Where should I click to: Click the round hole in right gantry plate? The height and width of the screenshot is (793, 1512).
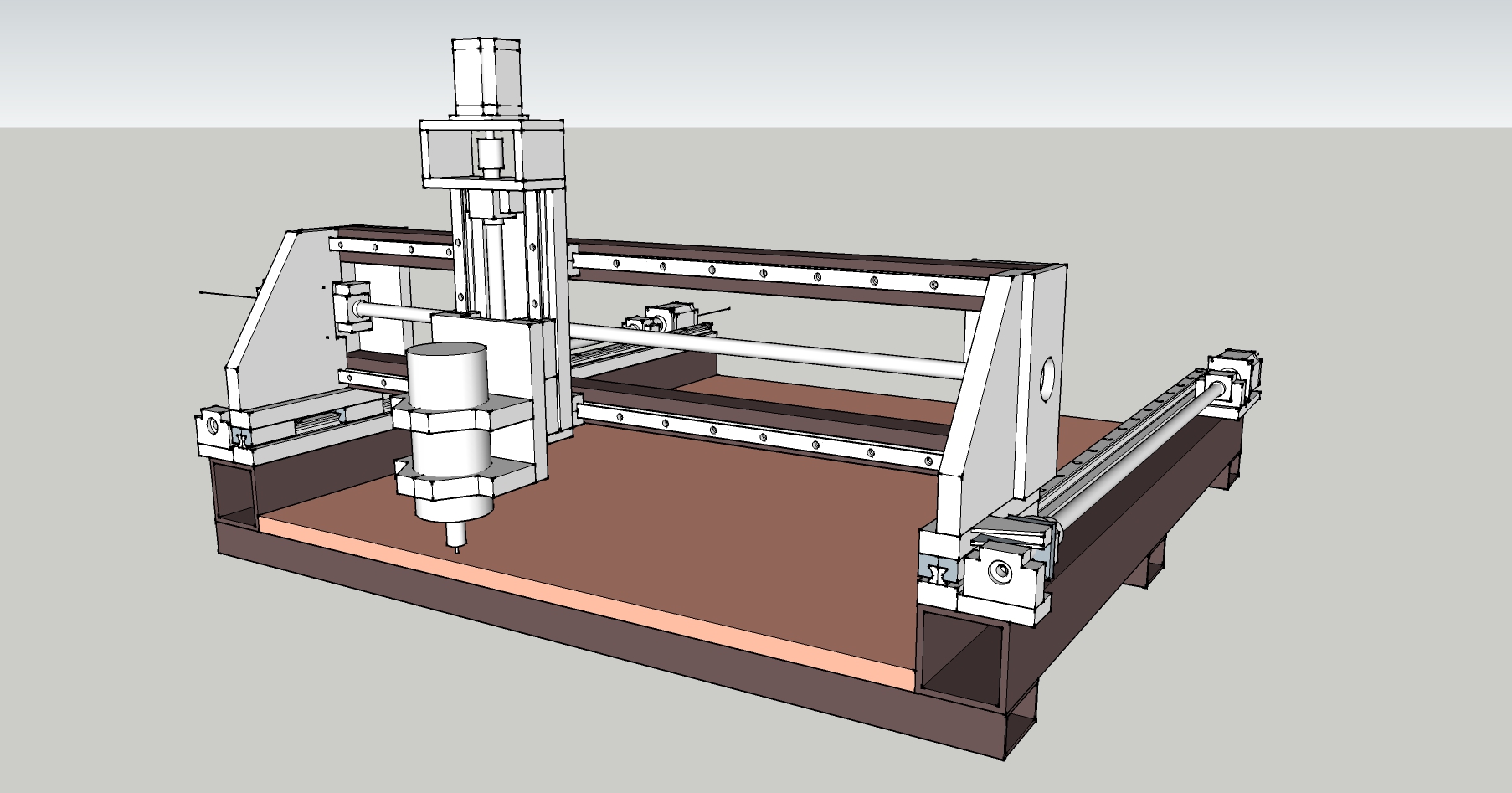pyautogui.click(x=1047, y=379)
